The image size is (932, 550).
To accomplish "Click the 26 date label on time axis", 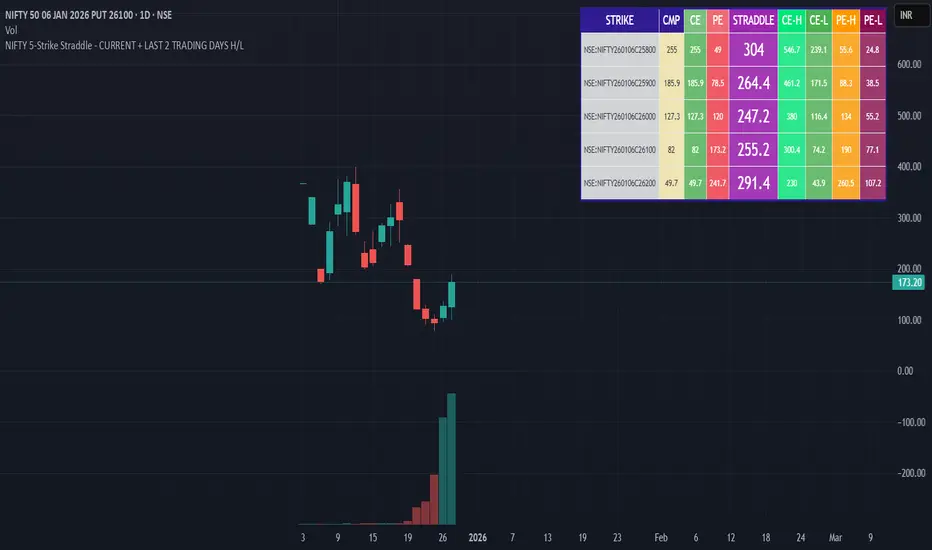I will tap(442, 538).
